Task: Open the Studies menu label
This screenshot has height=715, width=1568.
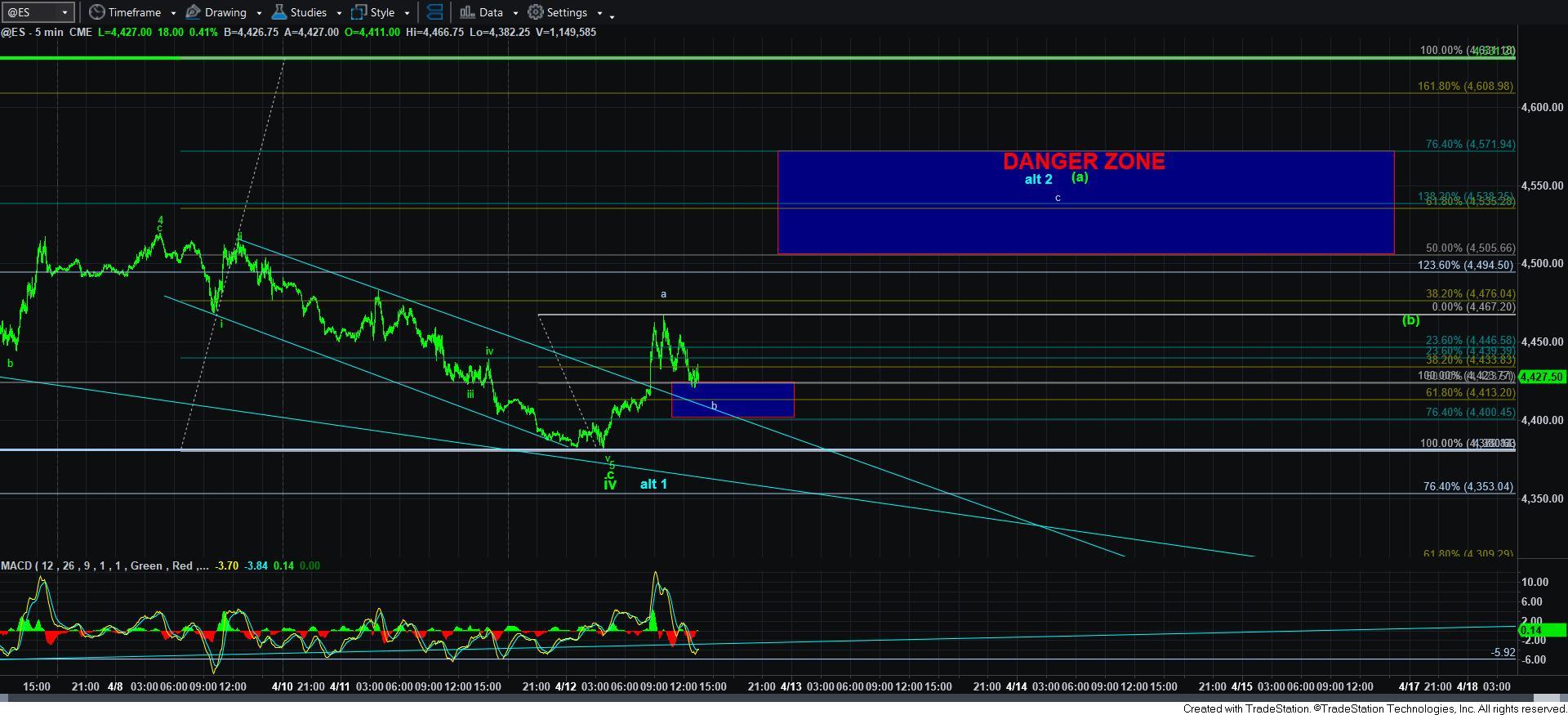Action: 309,12
